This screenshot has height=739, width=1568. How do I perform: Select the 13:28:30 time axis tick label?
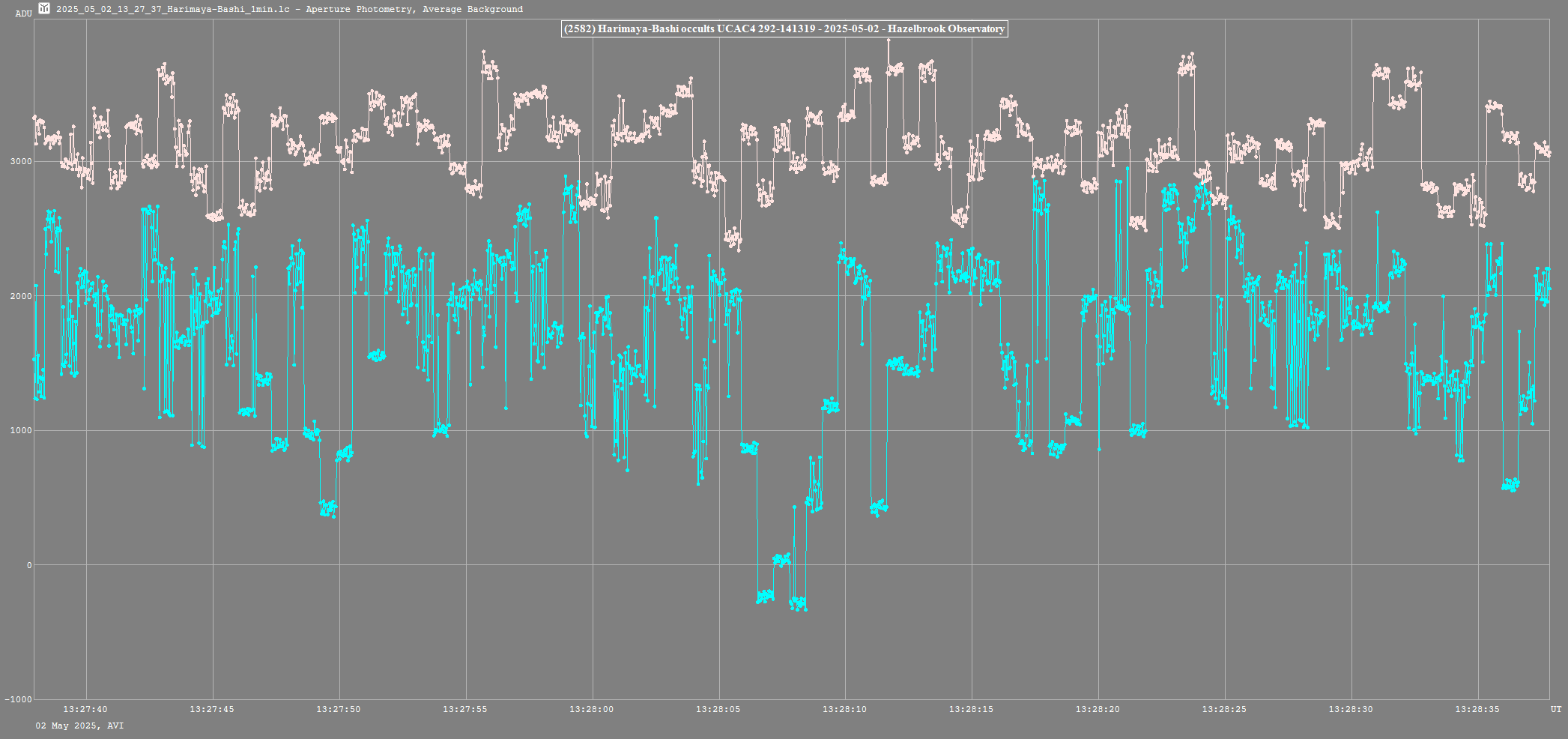click(x=1351, y=709)
